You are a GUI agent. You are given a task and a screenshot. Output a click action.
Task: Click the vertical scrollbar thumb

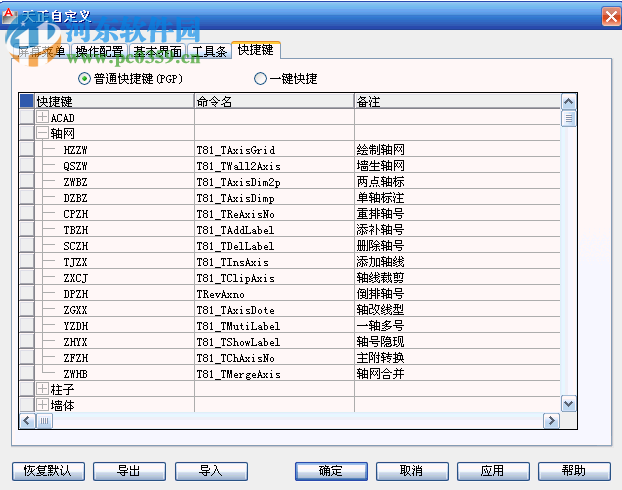[x=568, y=118]
